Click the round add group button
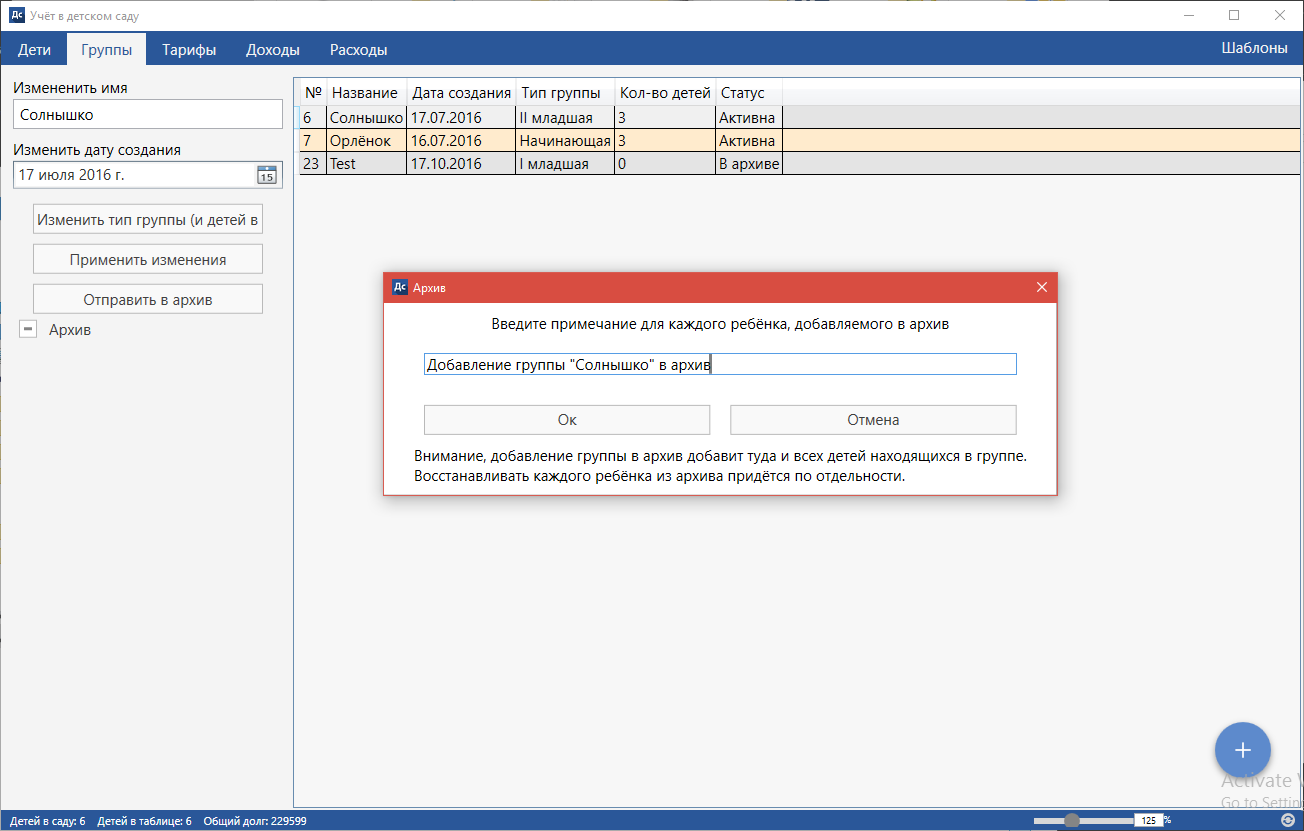 (1242, 749)
